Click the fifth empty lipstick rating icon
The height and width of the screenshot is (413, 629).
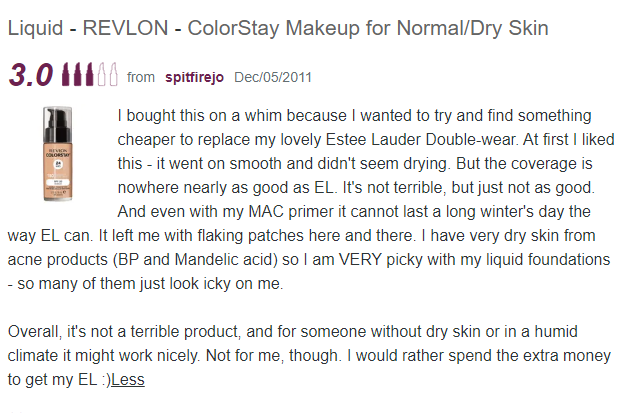click(x=113, y=74)
